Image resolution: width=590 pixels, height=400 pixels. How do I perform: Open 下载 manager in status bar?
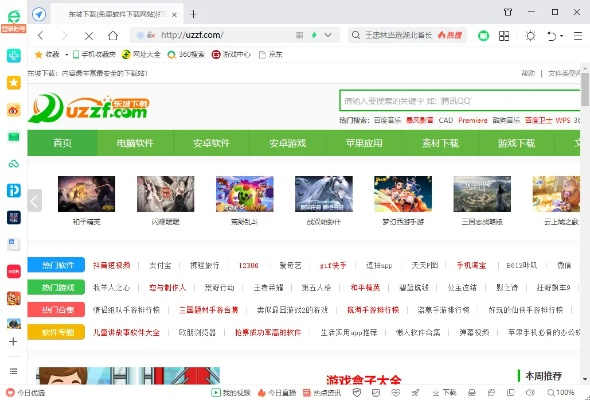(444, 393)
